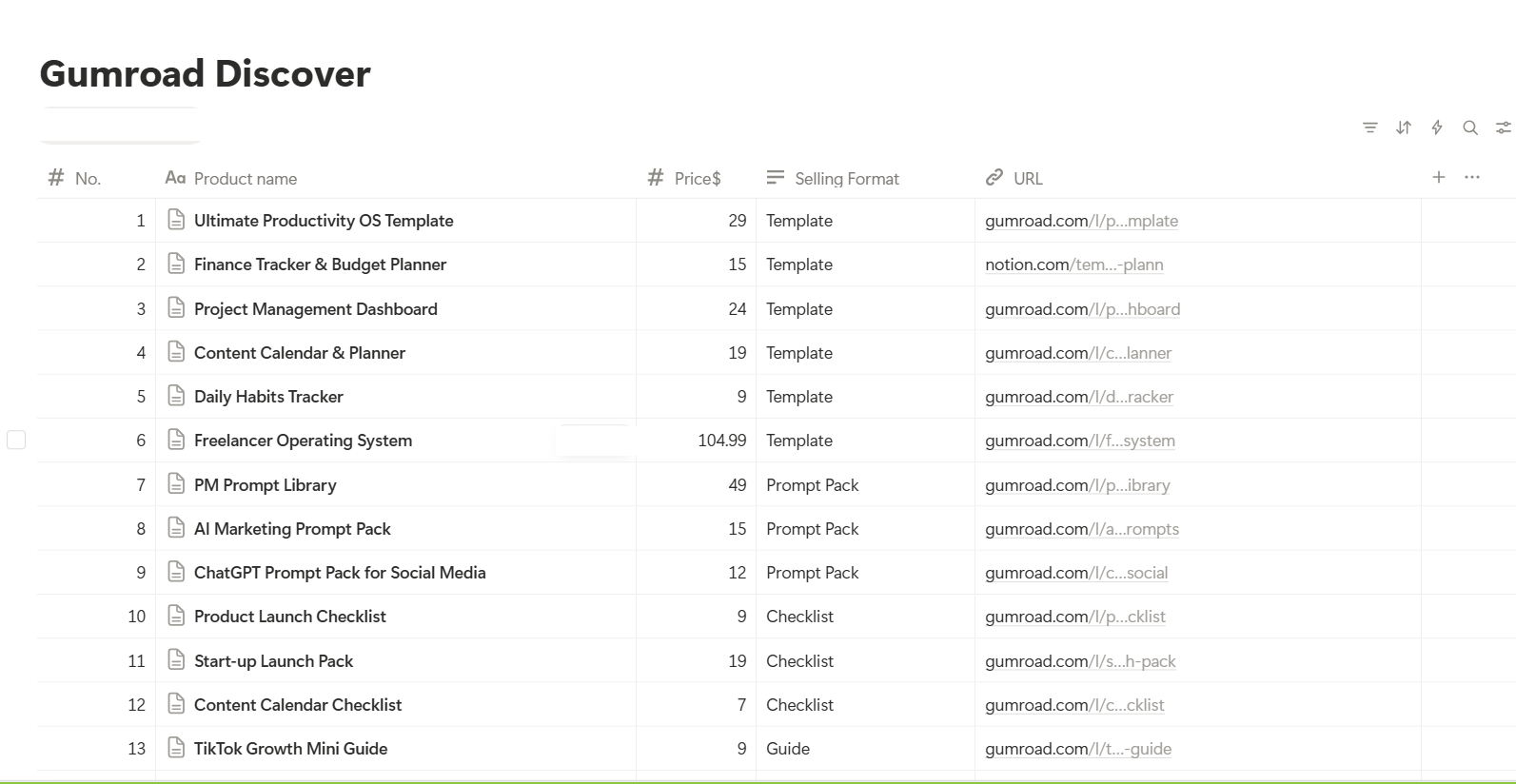Open the No. column header menu
The height and width of the screenshot is (784, 1516).
point(96,178)
